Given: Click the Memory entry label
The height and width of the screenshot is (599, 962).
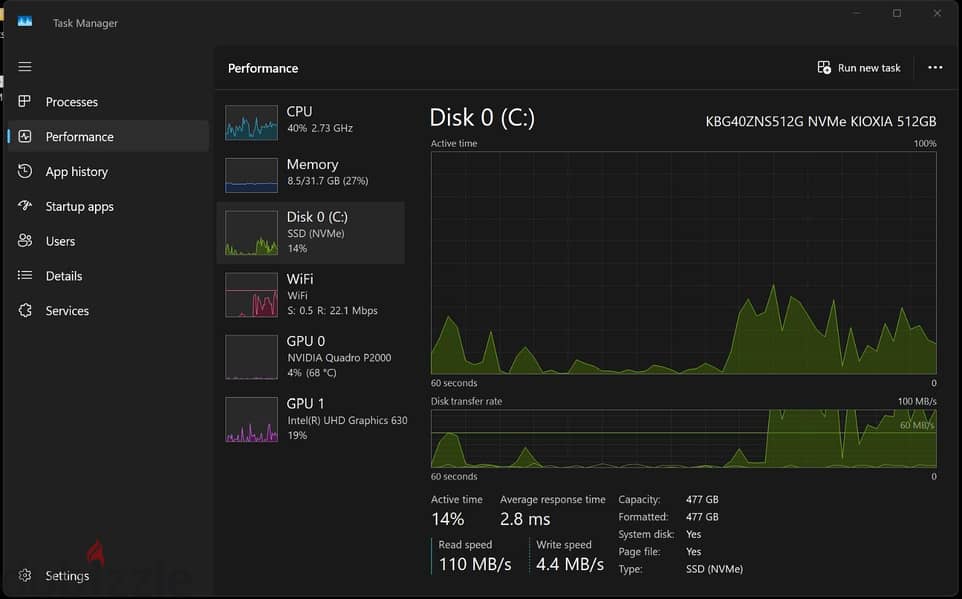Looking at the screenshot, I should tap(312, 164).
